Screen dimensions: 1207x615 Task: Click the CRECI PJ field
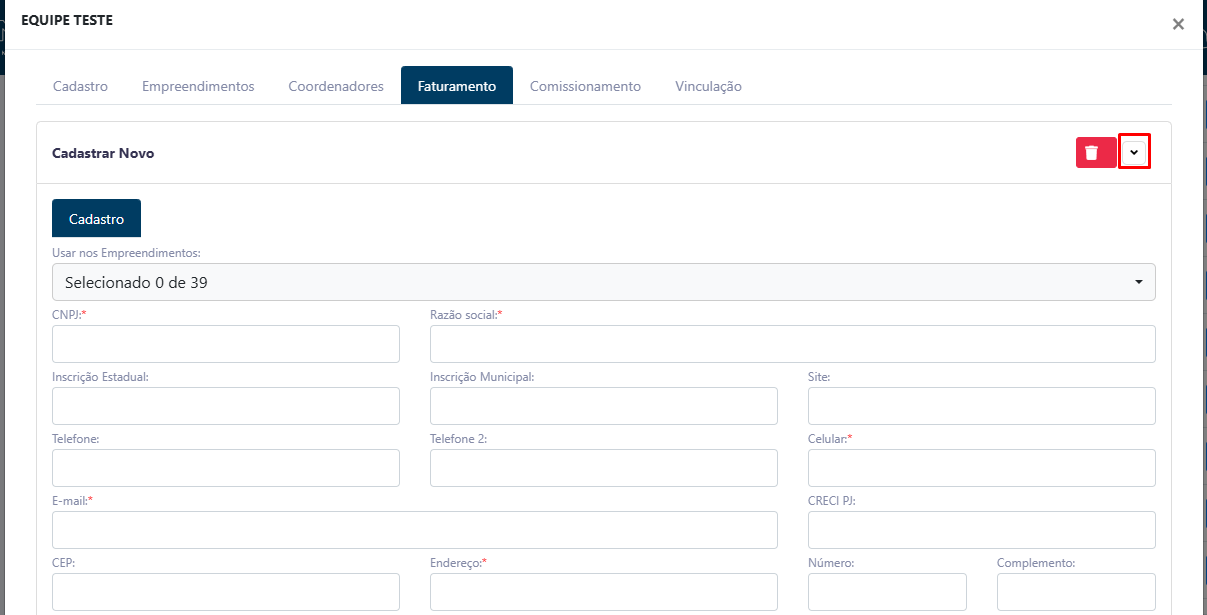coord(982,530)
